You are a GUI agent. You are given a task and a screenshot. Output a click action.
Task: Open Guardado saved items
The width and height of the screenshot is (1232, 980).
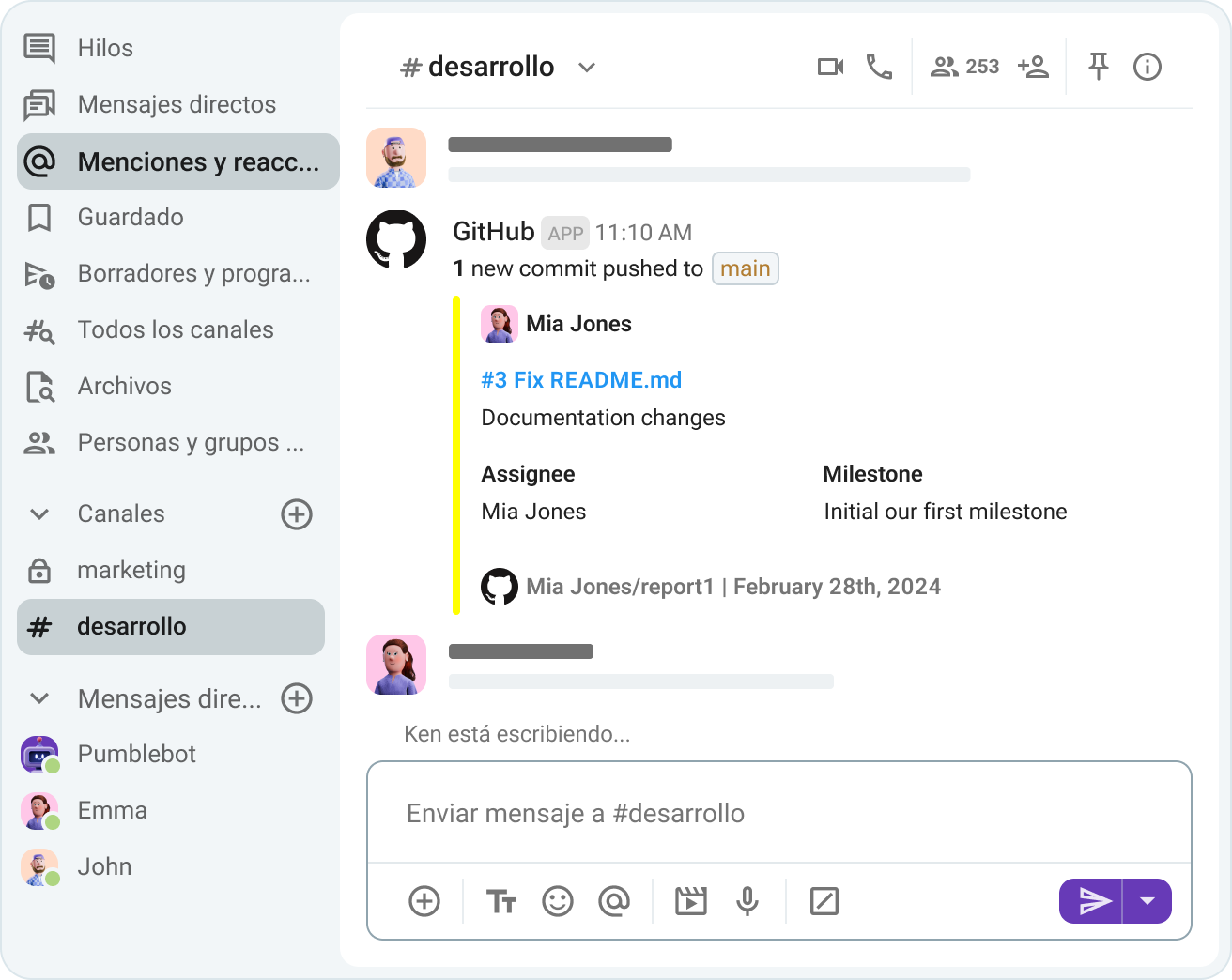pyautogui.click(x=131, y=217)
